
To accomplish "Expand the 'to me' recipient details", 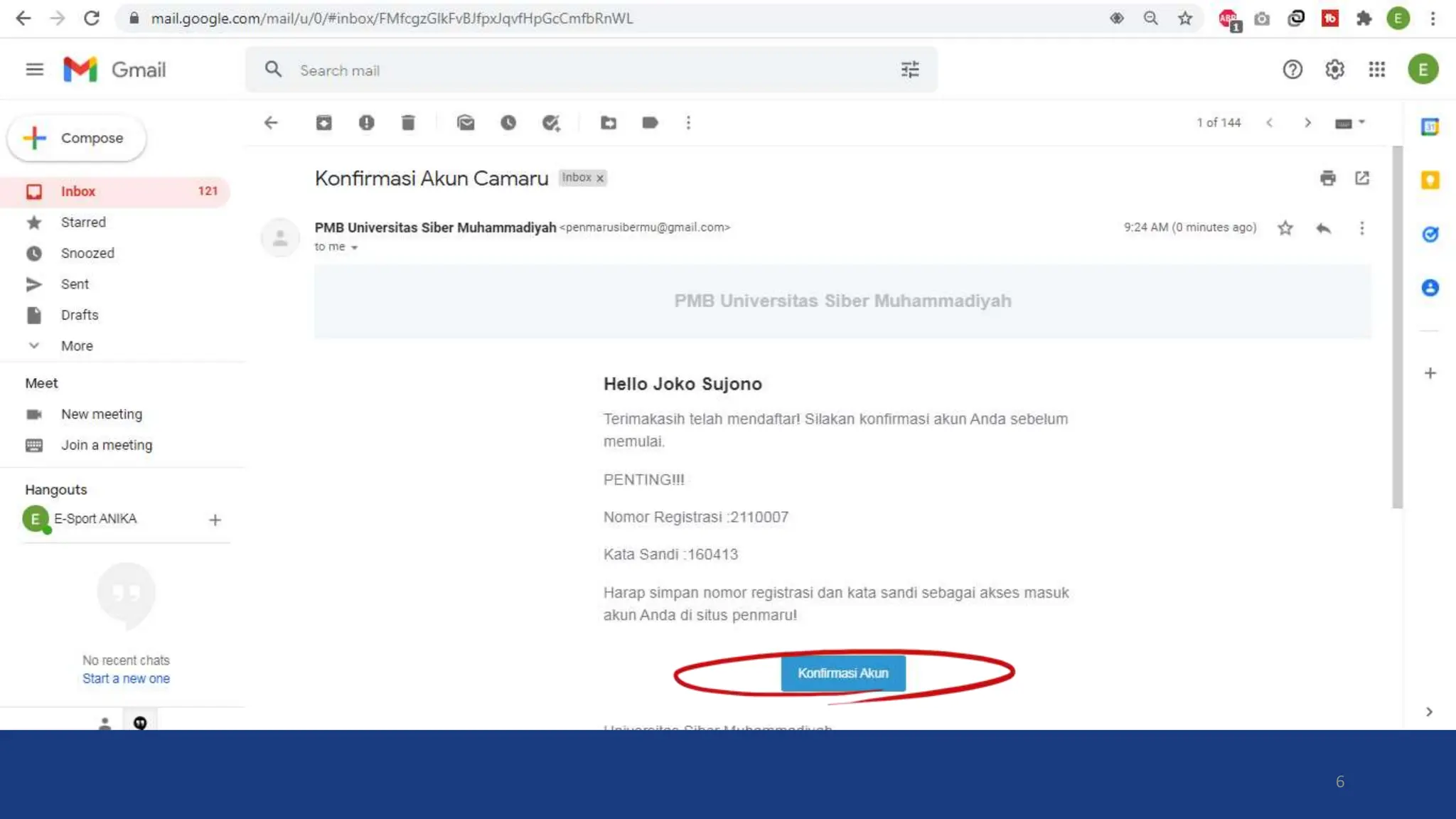I will click(354, 247).
